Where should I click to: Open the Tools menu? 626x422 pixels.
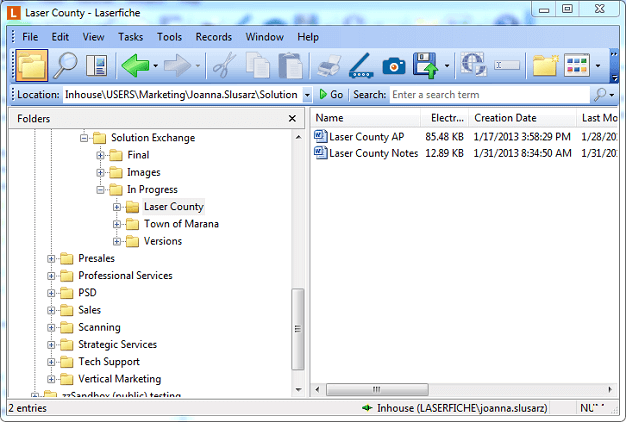pyautogui.click(x=169, y=37)
